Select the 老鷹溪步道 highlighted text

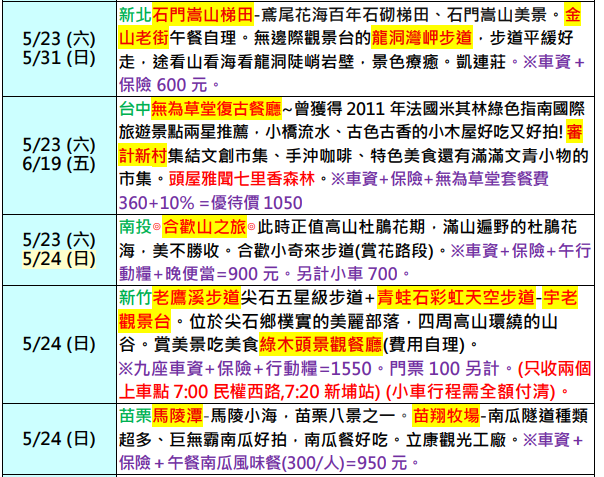click(194, 295)
